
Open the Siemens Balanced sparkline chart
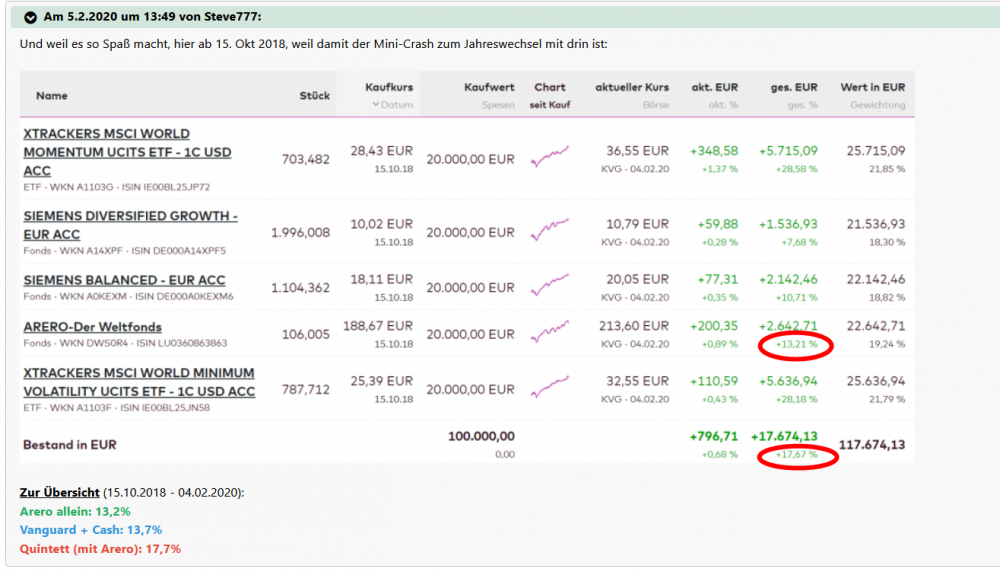(549, 285)
